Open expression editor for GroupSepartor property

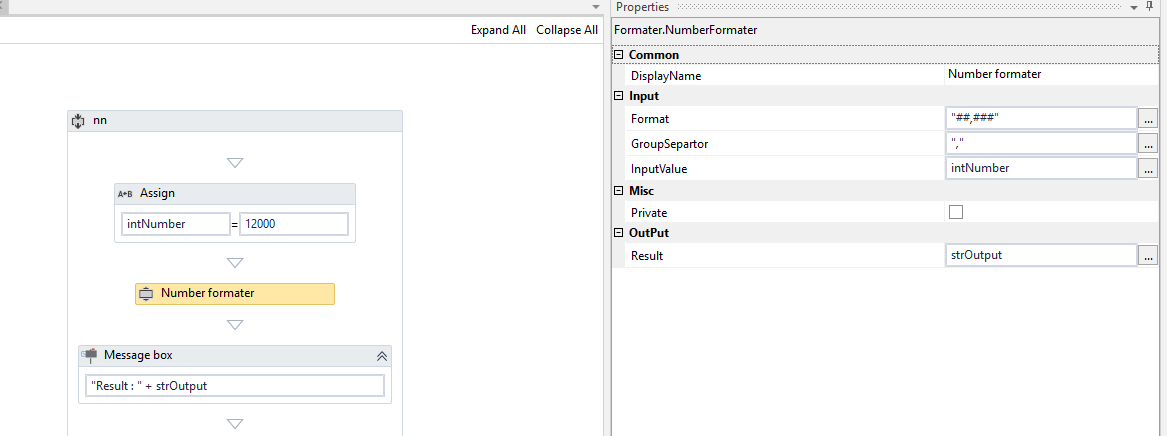[x=1147, y=144]
